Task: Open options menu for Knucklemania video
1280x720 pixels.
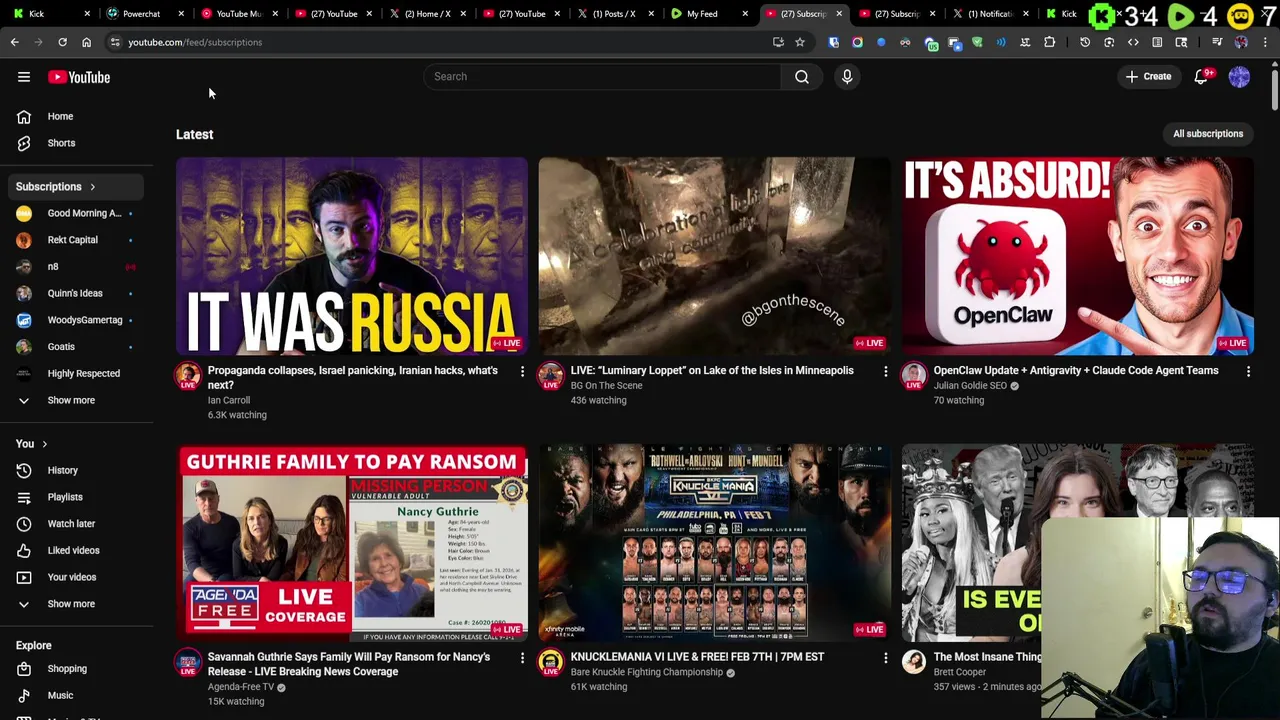Action: tap(885, 658)
